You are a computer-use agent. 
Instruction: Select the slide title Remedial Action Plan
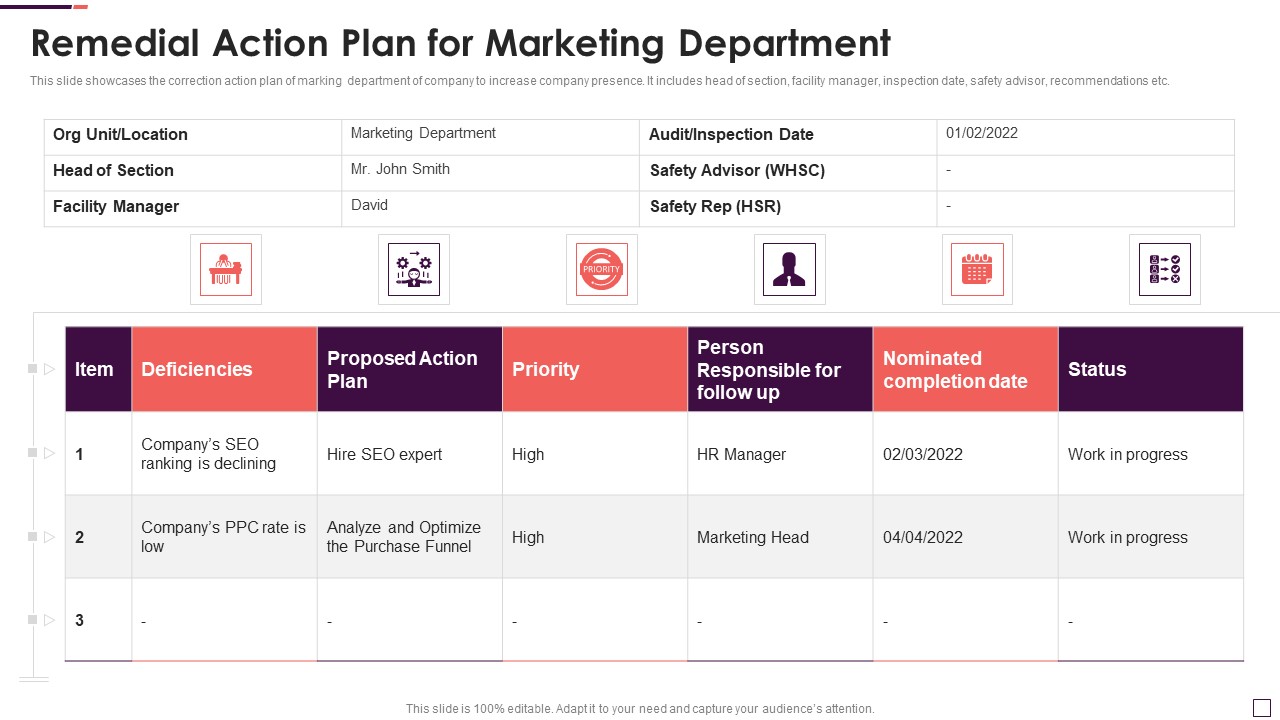click(461, 44)
